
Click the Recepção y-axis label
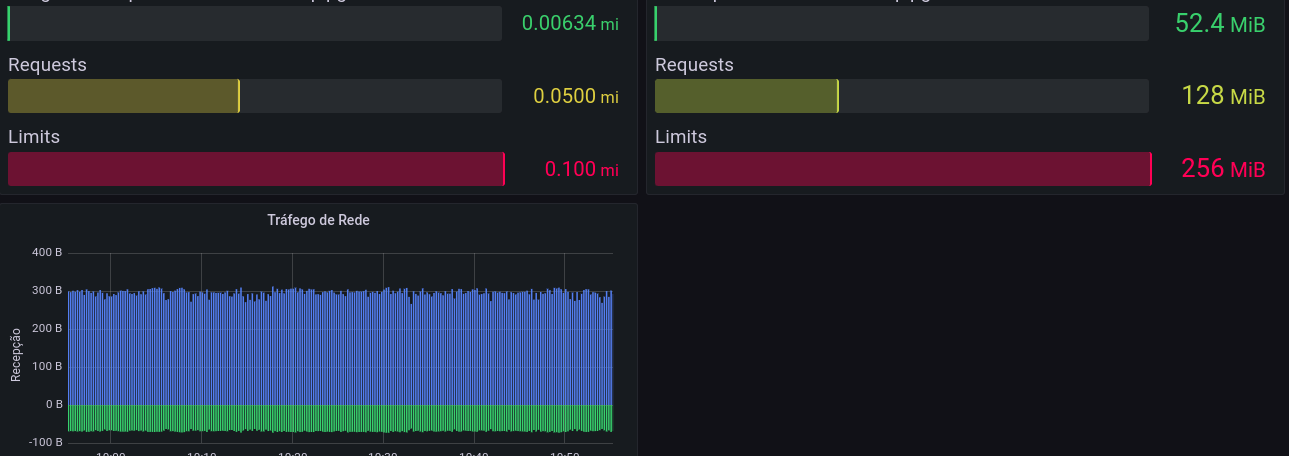(16, 354)
